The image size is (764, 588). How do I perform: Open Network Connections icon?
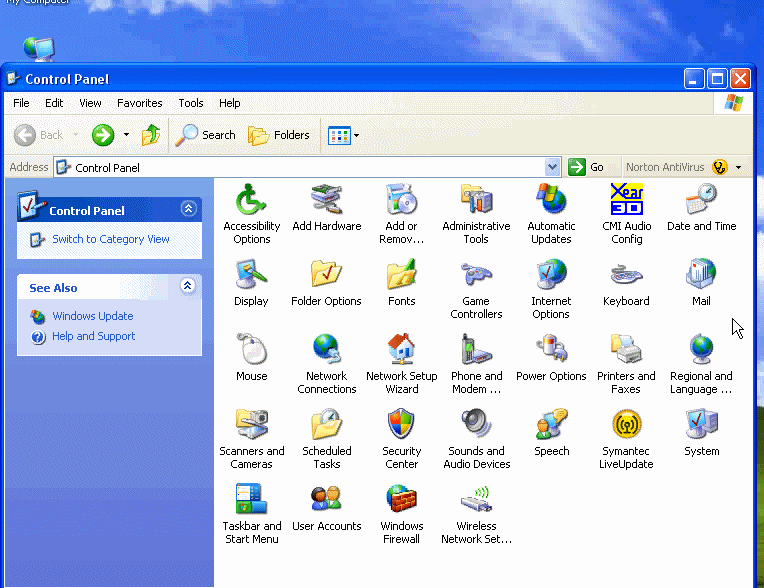(x=326, y=350)
